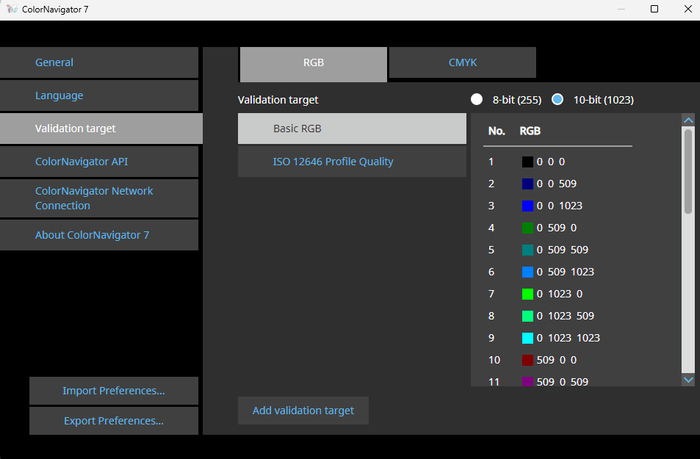Viewport: 700px width, 459px height.
Task: Click the teal swatch in row 5
Action: pyautogui.click(x=527, y=250)
